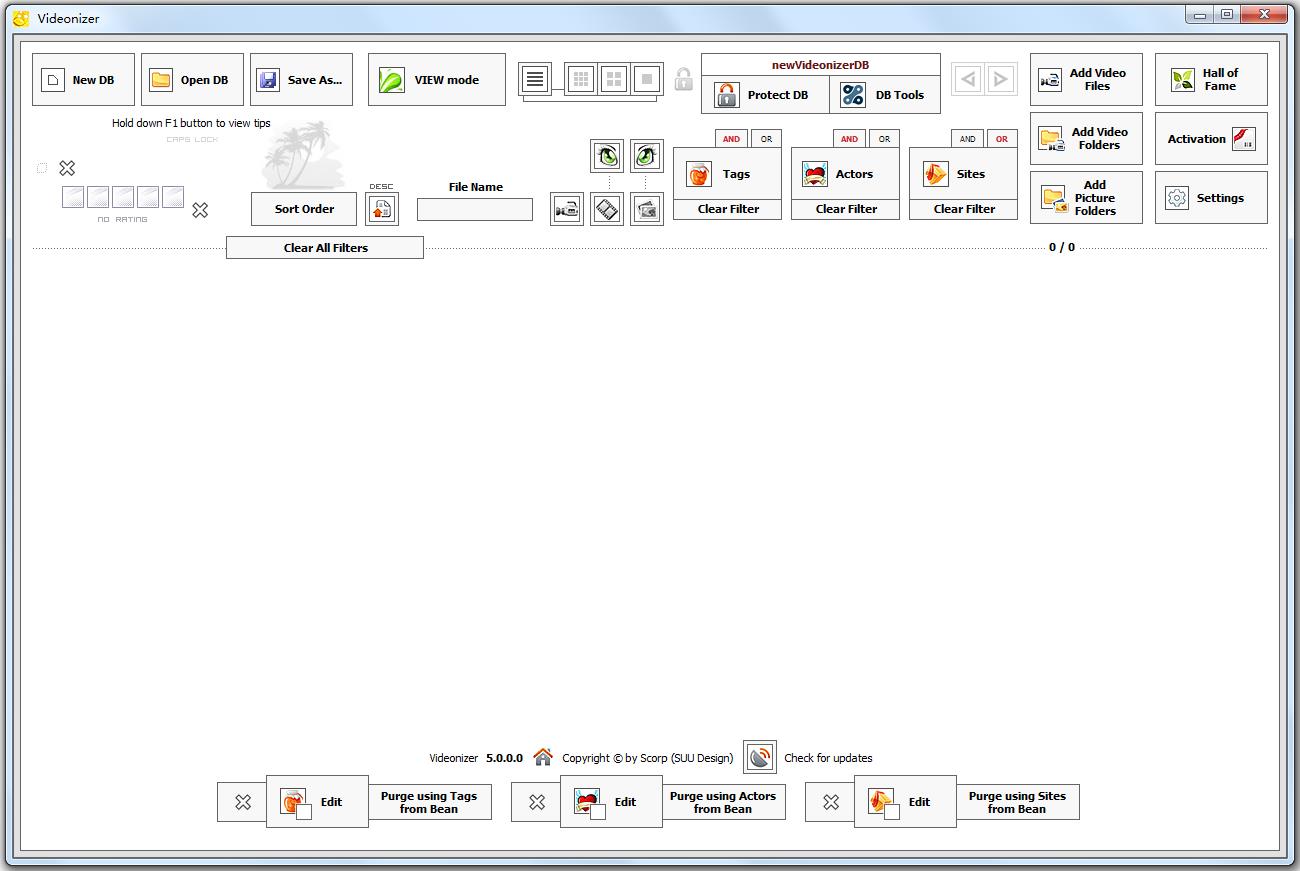This screenshot has height=871, width=1300.
Task: Click the satellite dish update icon
Action: coord(760,757)
